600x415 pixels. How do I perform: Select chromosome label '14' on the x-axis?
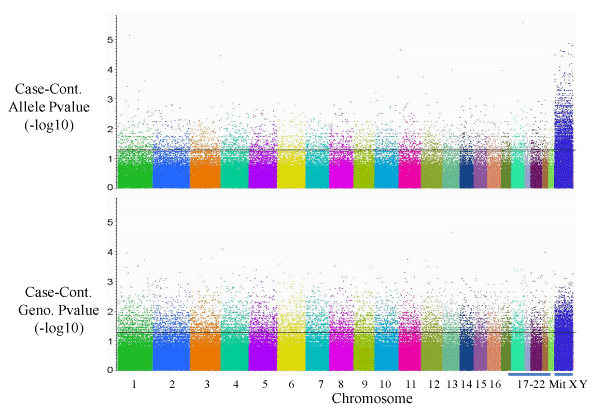pyautogui.click(x=466, y=384)
